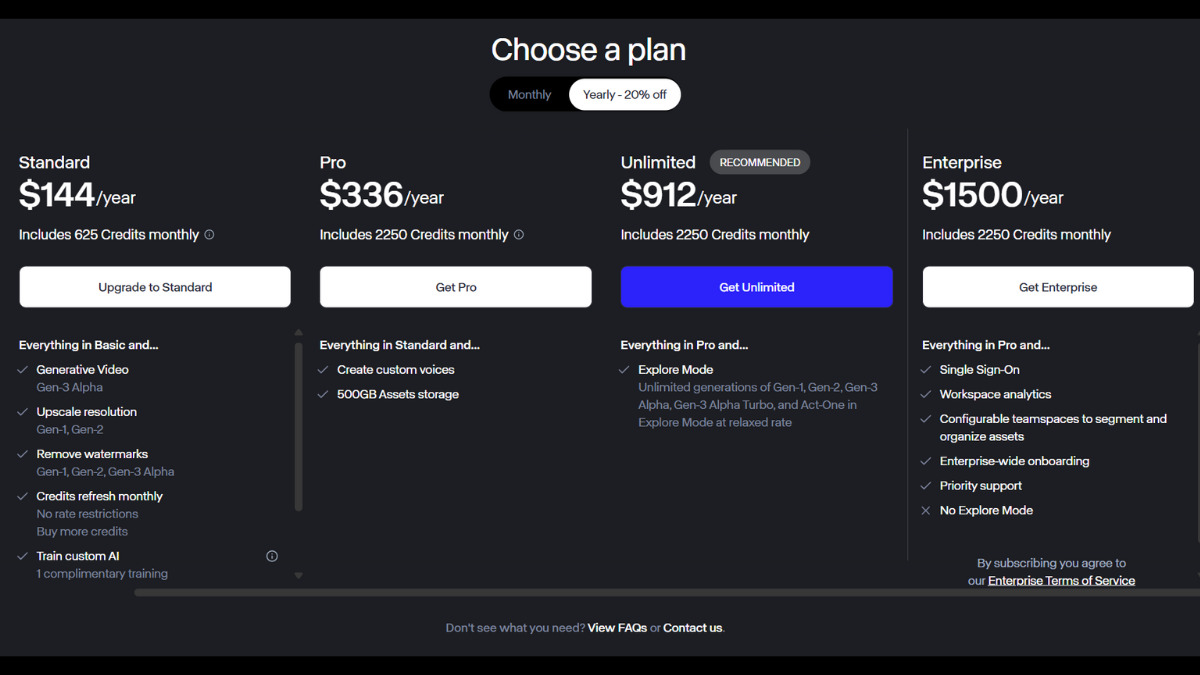Click the RECOMMENDED badge on Unlimited

click(760, 162)
